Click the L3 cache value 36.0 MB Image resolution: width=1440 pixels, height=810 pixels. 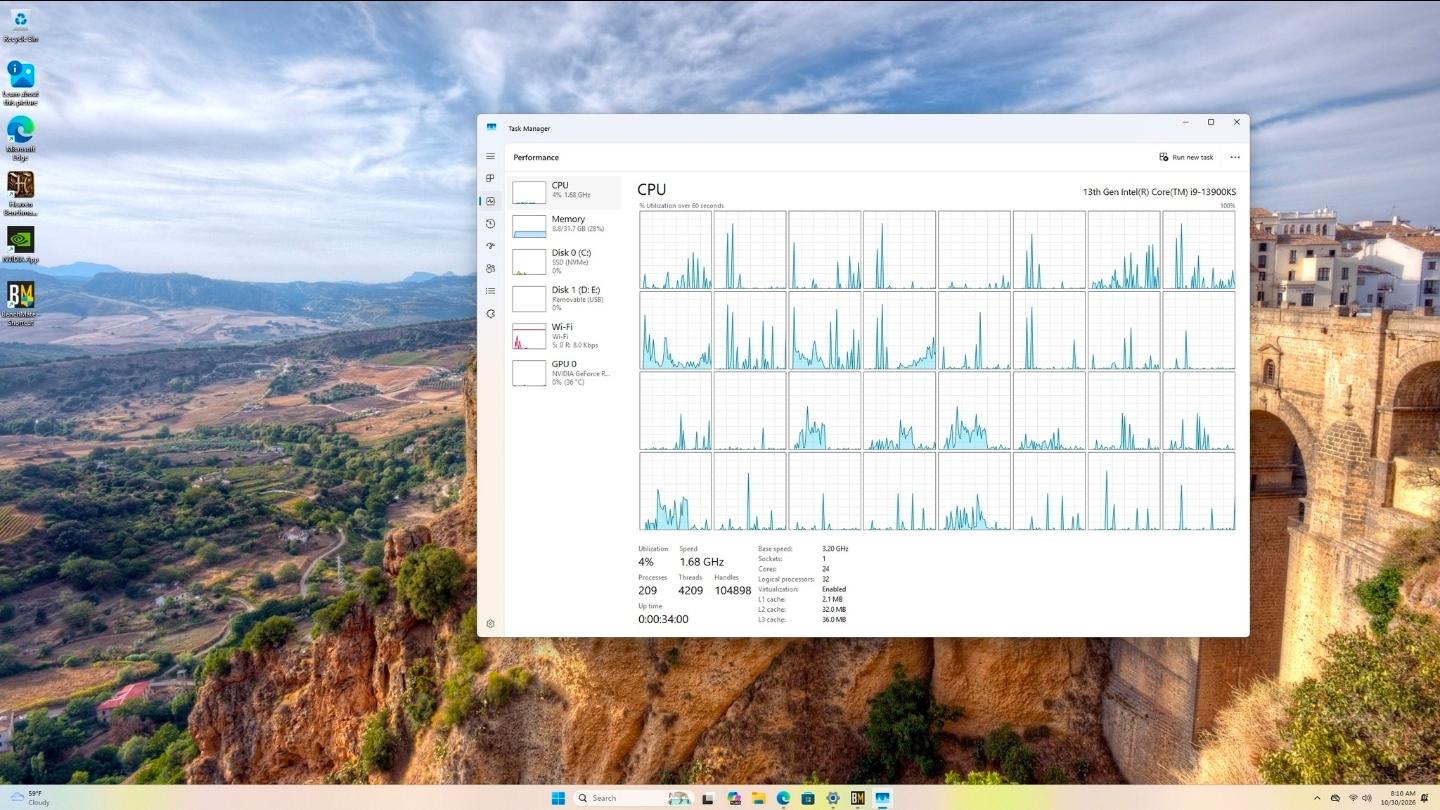point(834,620)
